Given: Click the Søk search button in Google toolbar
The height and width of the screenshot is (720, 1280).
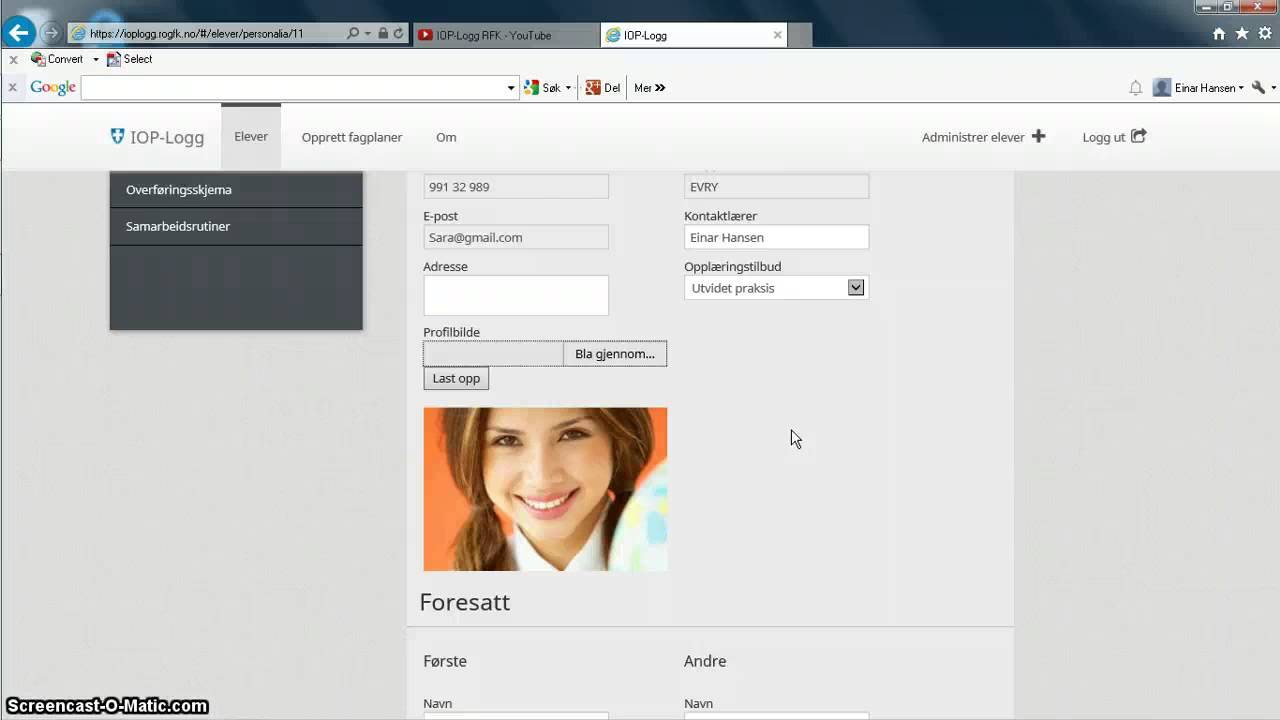Looking at the screenshot, I should pos(543,88).
